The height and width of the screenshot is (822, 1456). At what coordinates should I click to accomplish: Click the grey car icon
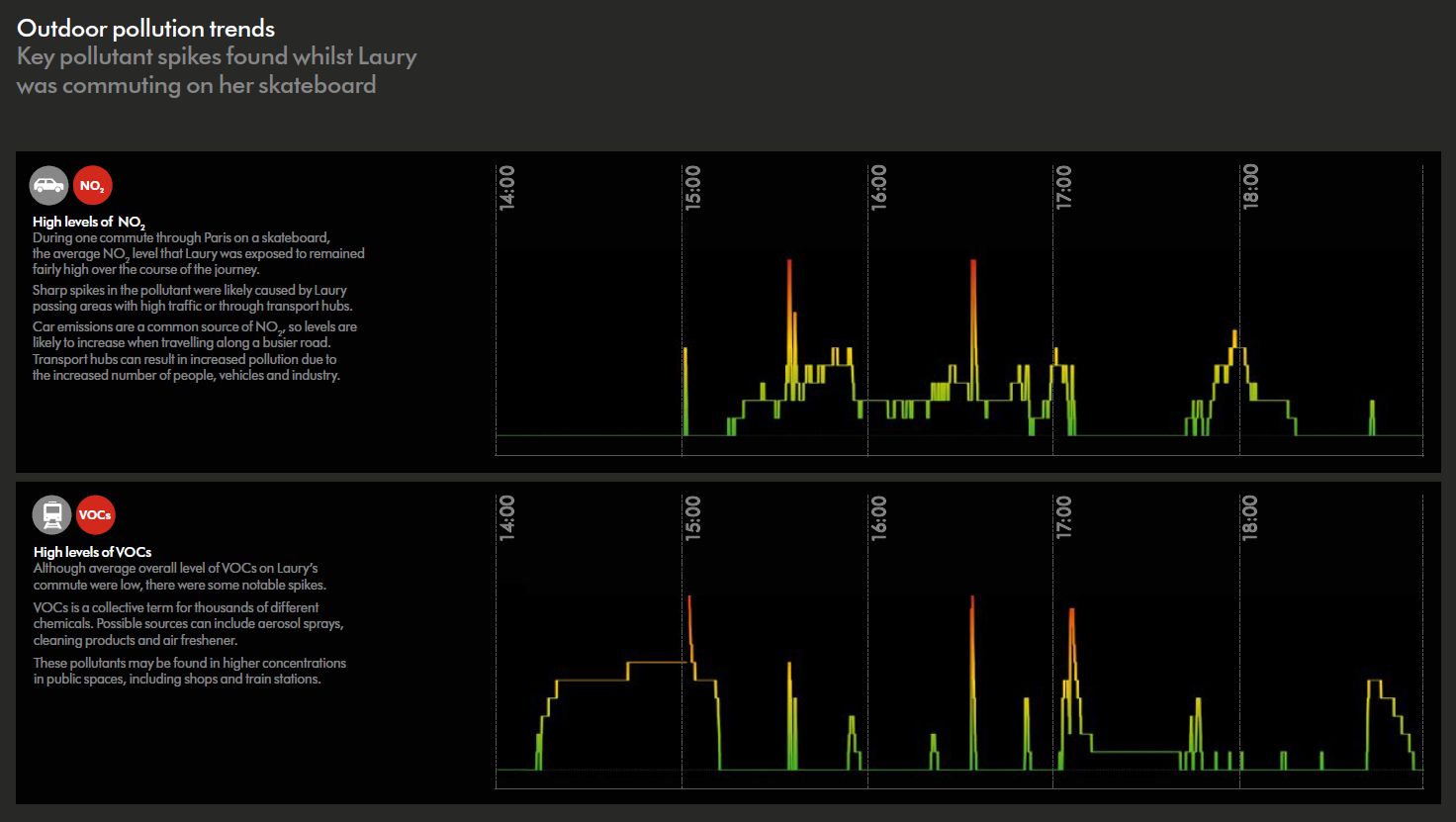[49, 185]
